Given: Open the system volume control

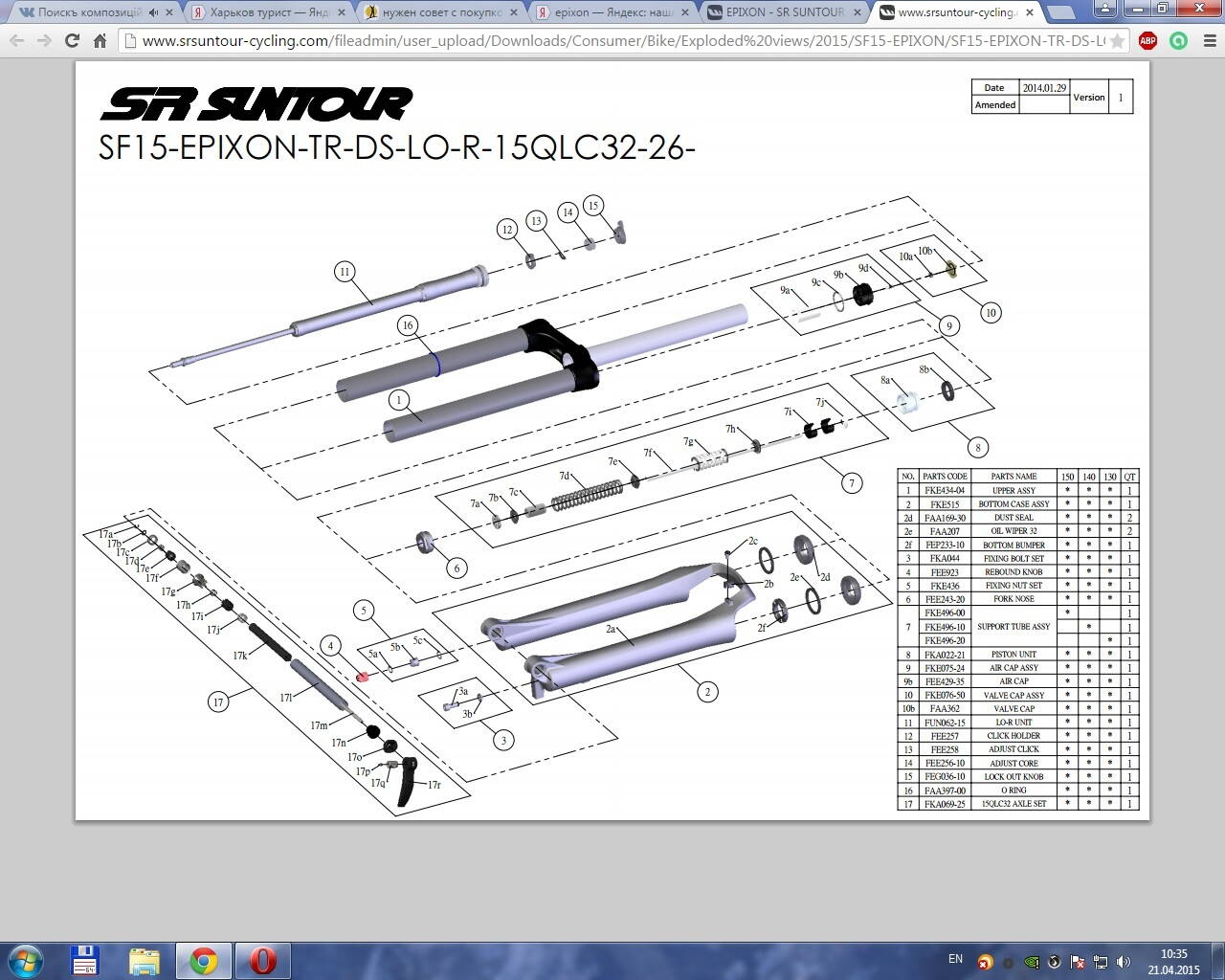Looking at the screenshot, I should point(1124,961).
